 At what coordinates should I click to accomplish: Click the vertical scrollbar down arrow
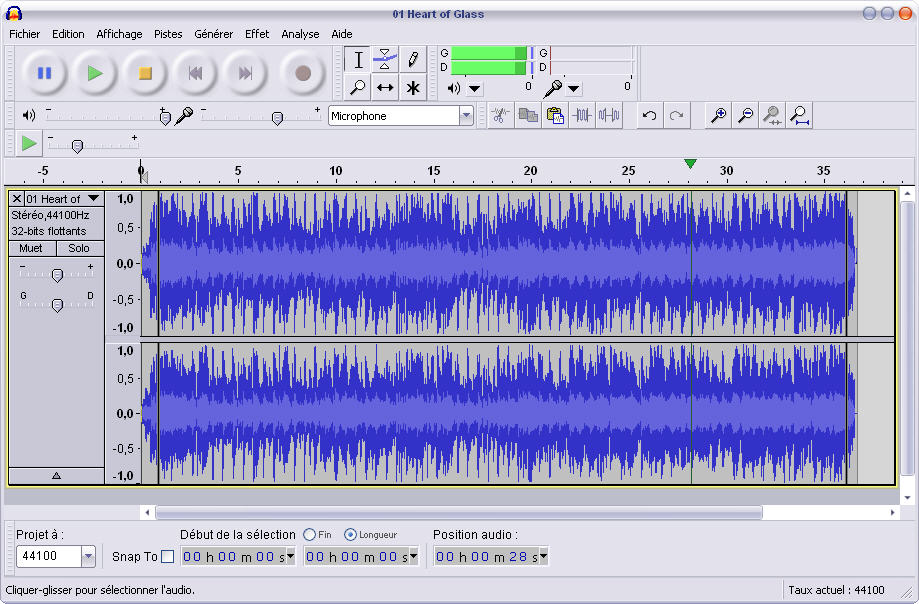pyautogui.click(x=907, y=498)
